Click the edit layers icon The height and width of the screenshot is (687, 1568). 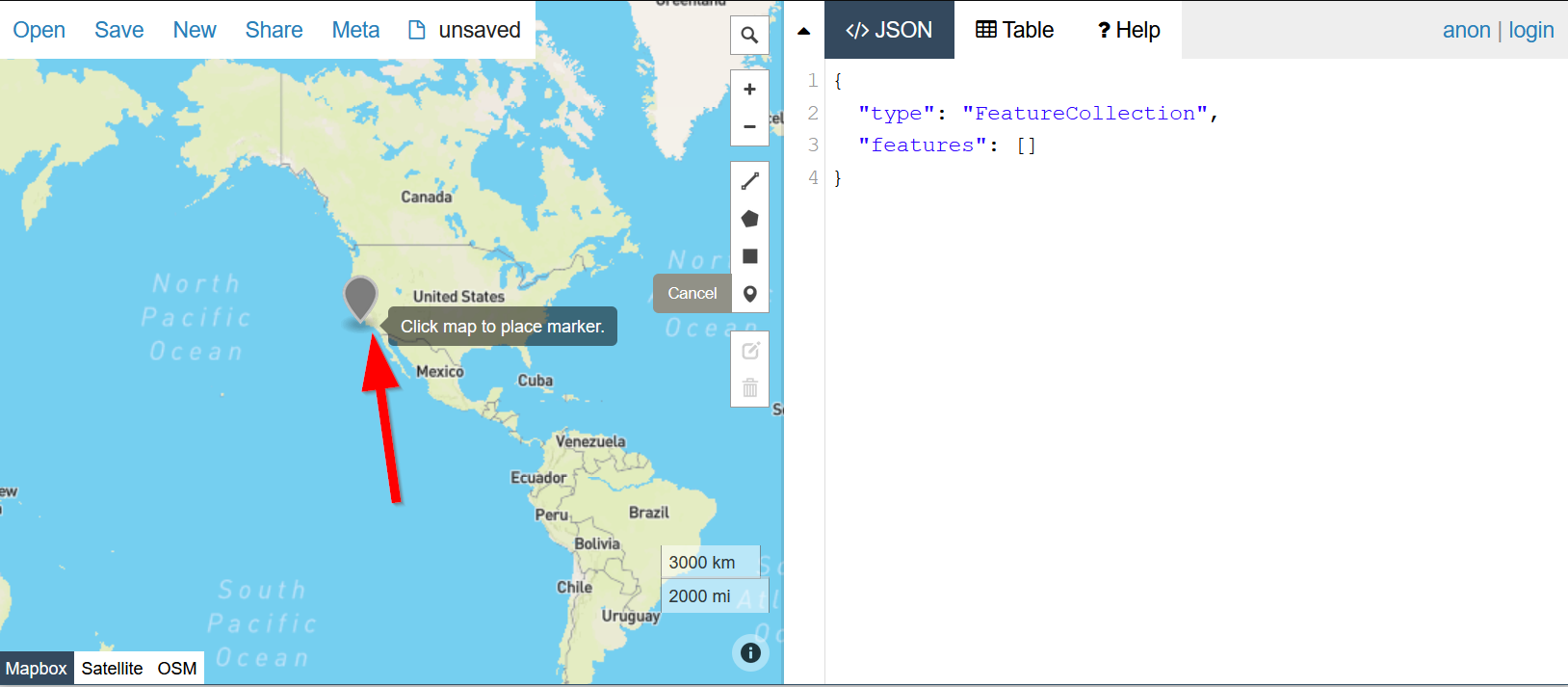point(749,351)
